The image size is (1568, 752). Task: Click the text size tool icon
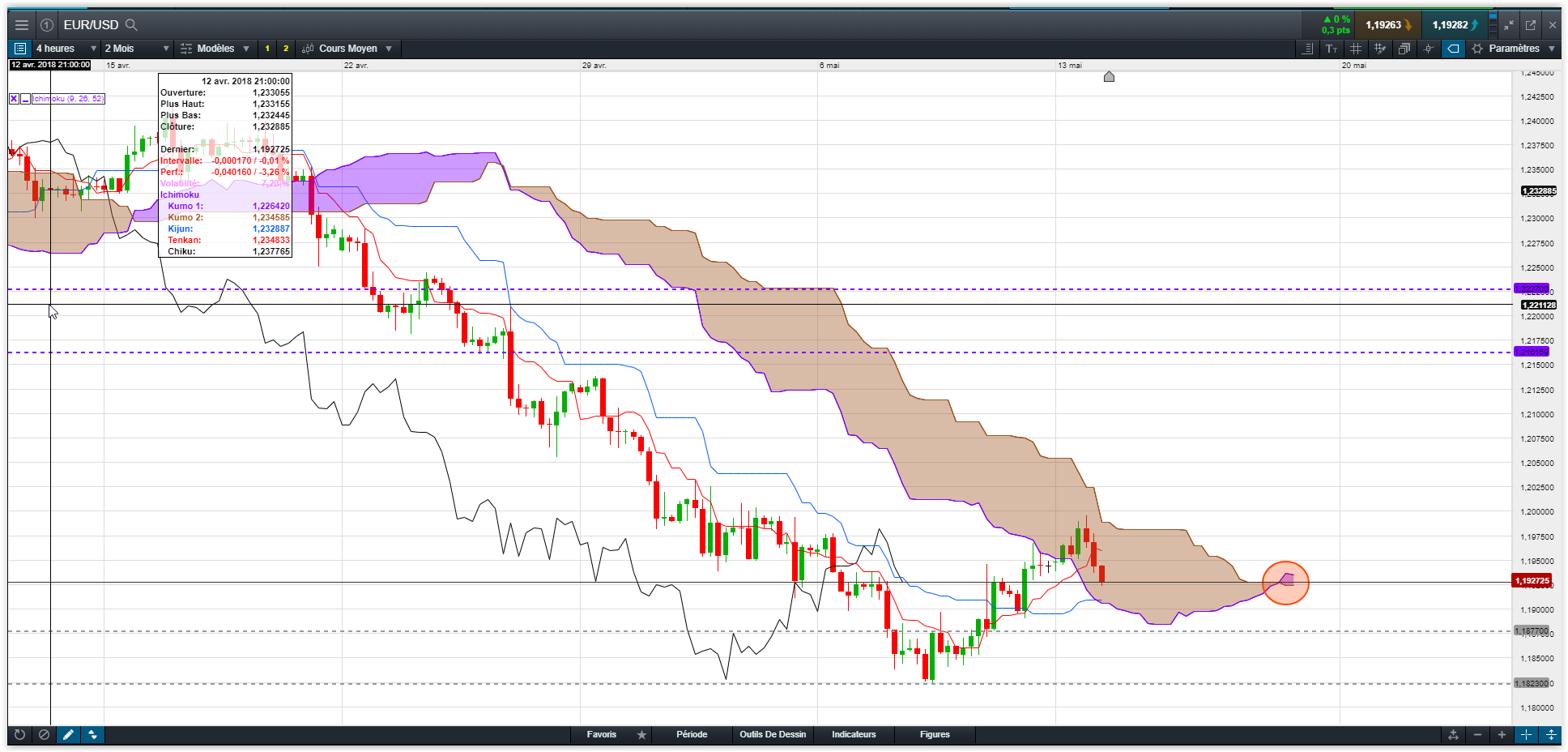pyautogui.click(x=1332, y=49)
